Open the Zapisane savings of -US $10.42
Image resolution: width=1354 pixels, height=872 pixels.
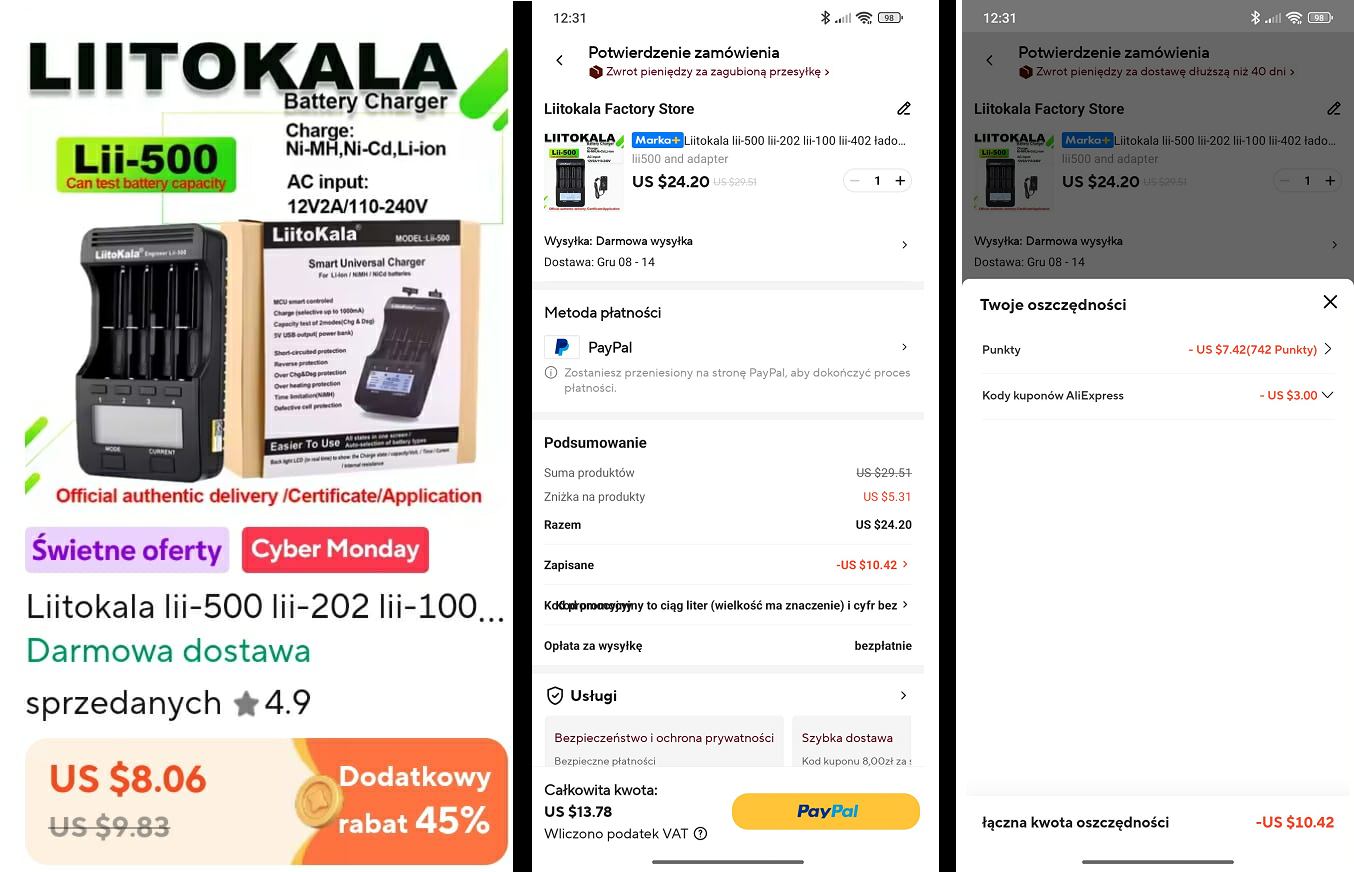tap(728, 565)
